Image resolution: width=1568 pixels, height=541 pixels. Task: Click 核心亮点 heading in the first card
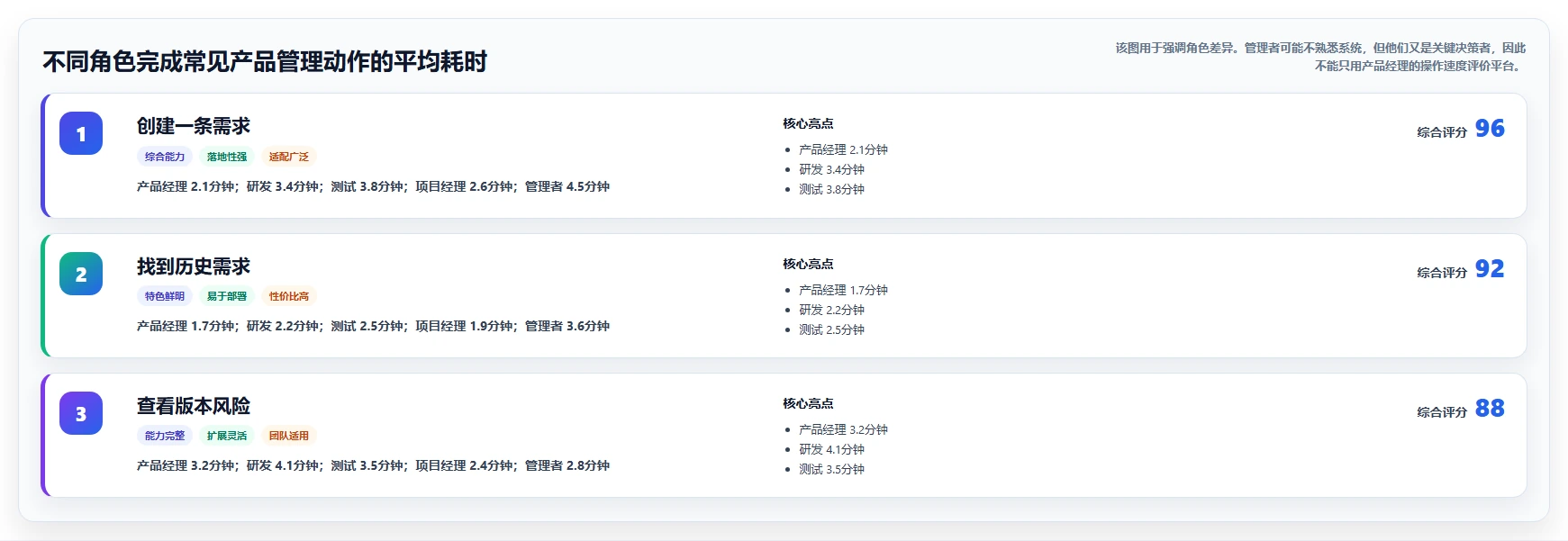[x=808, y=123]
